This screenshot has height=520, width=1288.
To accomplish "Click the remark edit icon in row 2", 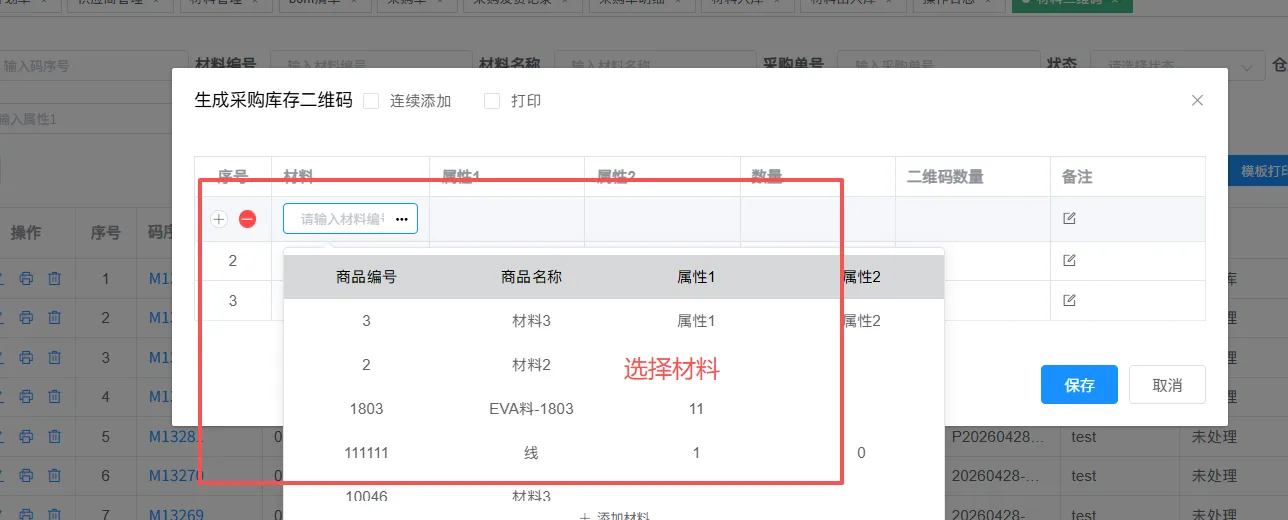I will click(x=1069, y=260).
